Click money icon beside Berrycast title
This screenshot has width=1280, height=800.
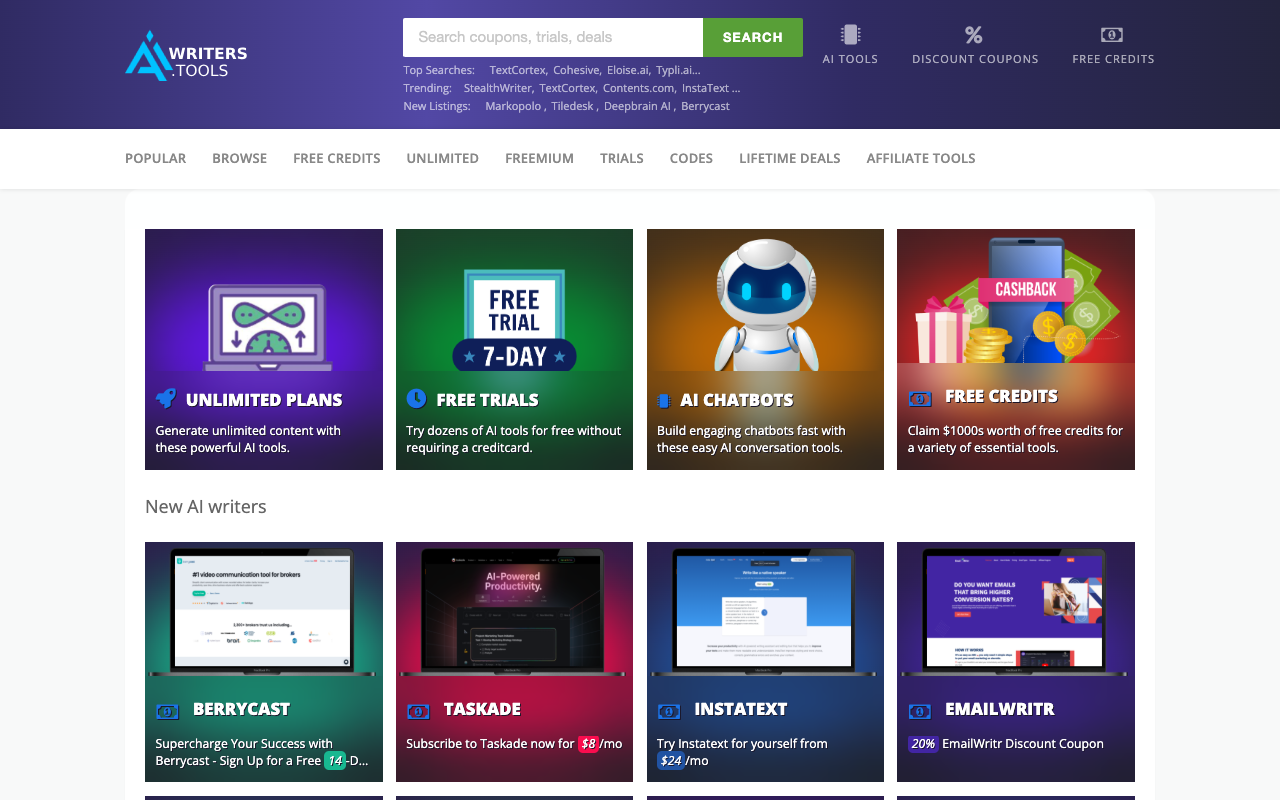click(168, 711)
